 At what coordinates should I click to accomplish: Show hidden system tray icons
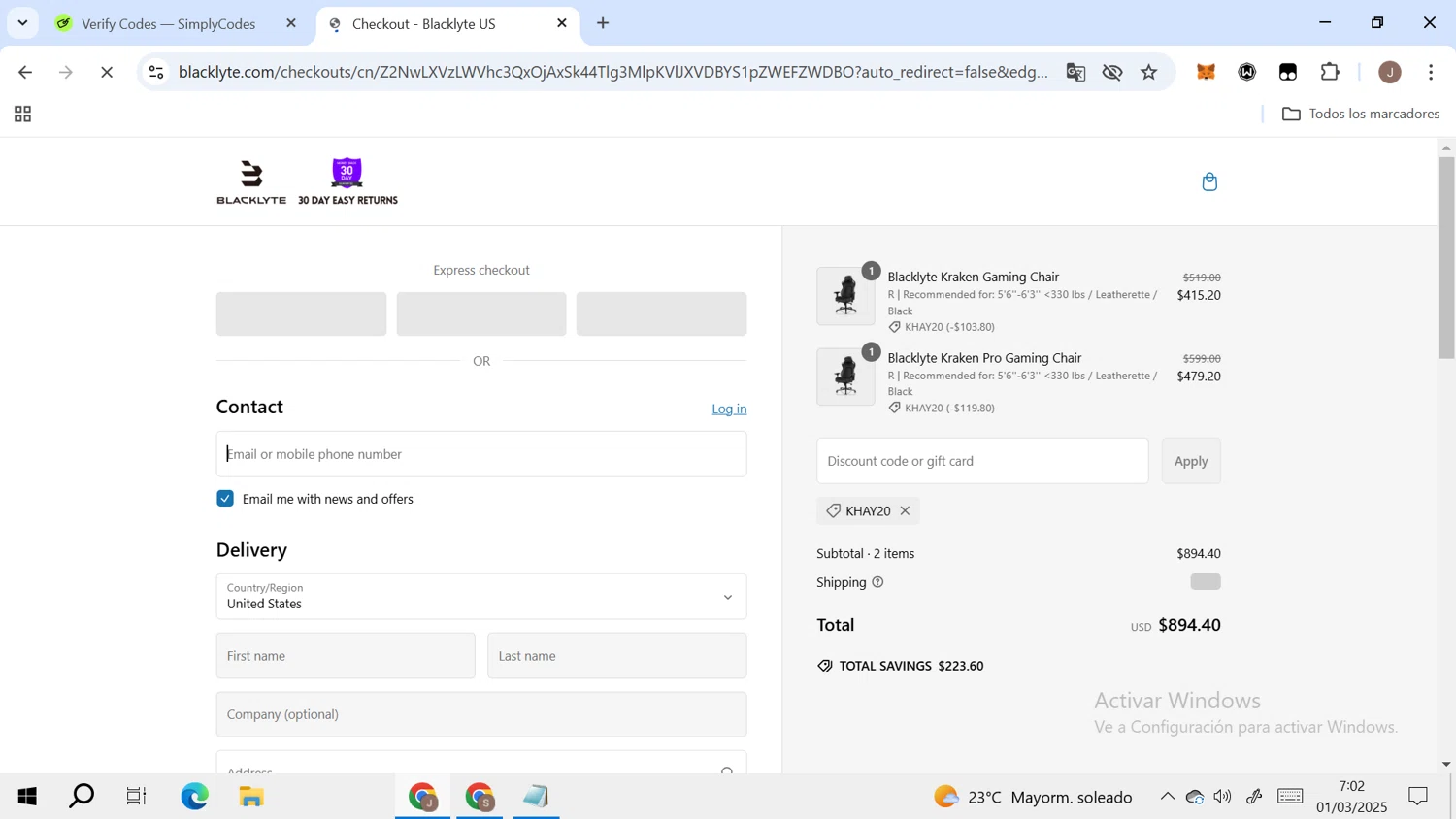click(x=1167, y=797)
